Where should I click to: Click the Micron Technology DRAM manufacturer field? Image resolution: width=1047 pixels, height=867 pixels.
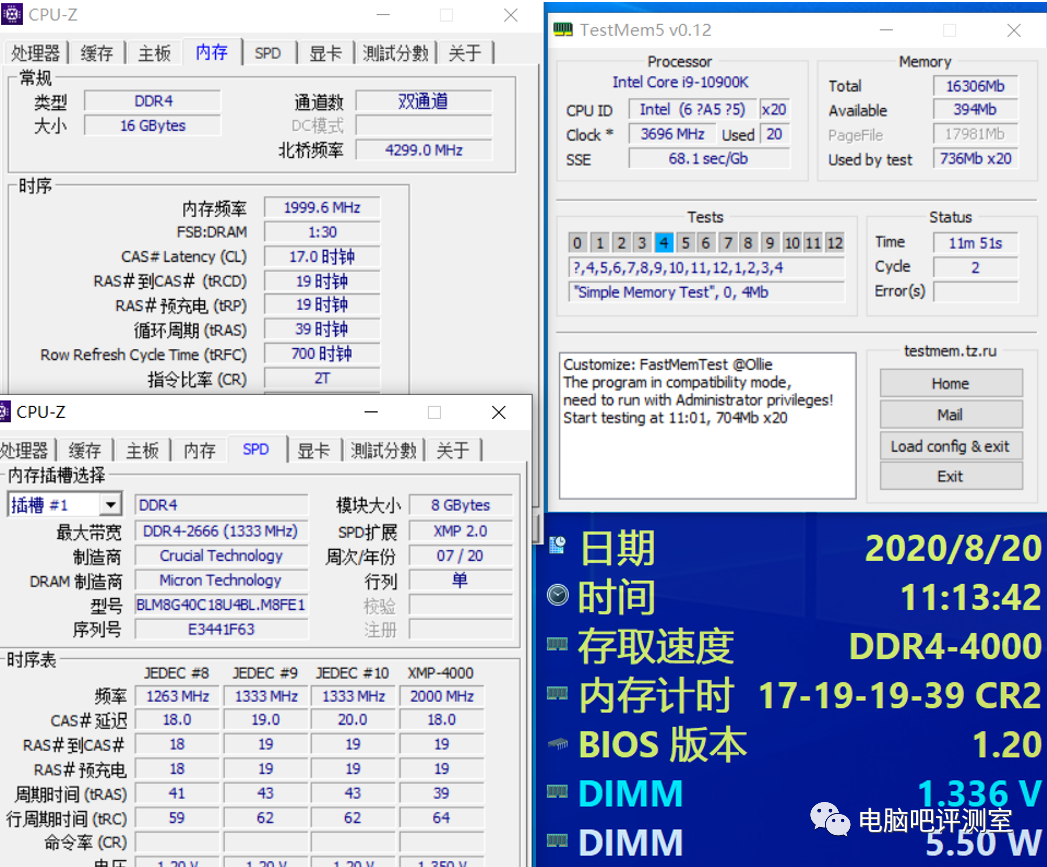221,580
